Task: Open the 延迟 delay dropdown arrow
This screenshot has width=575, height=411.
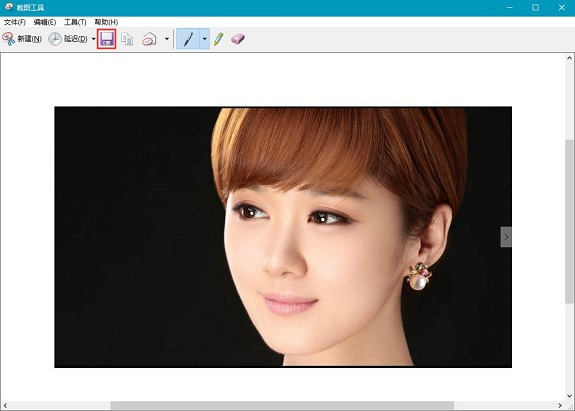Action: point(93,39)
